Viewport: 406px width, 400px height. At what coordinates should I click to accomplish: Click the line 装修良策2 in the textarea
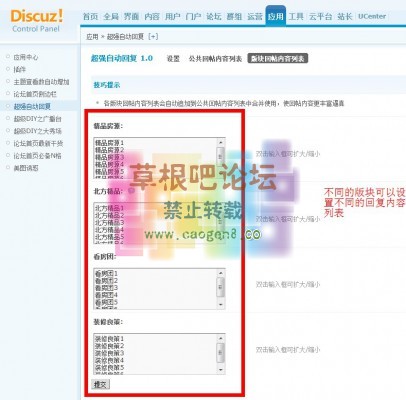(109, 346)
